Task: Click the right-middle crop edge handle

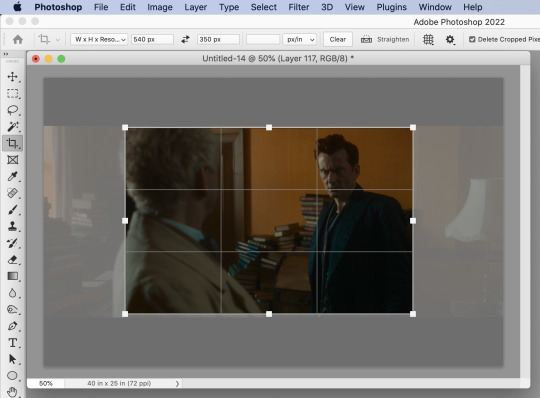Action: click(413, 221)
